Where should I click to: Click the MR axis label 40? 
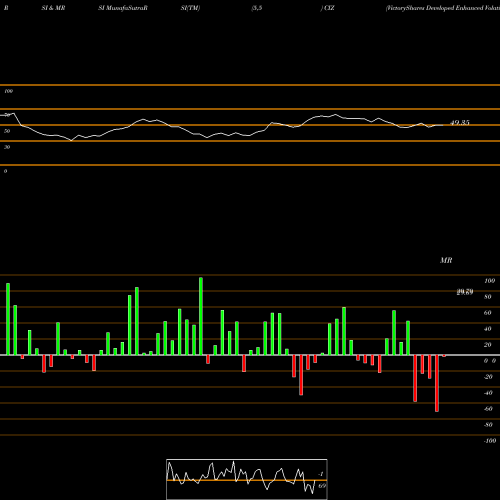[x=488, y=329]
